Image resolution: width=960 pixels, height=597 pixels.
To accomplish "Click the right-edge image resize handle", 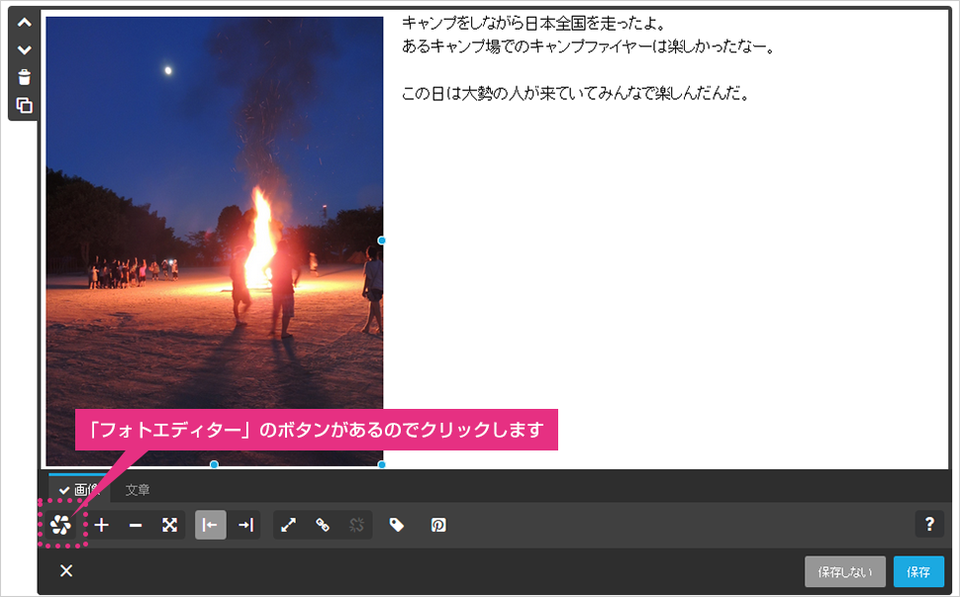I will click(x=381, y=241).
